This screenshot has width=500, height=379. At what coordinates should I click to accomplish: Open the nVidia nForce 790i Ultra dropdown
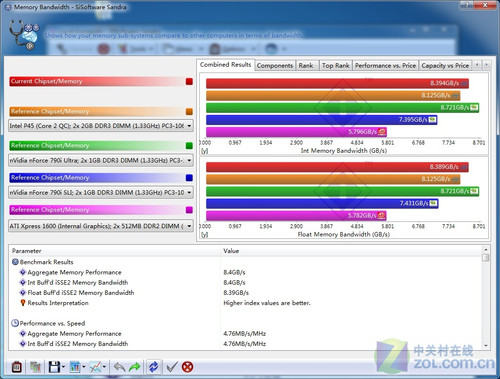[189, 160]
